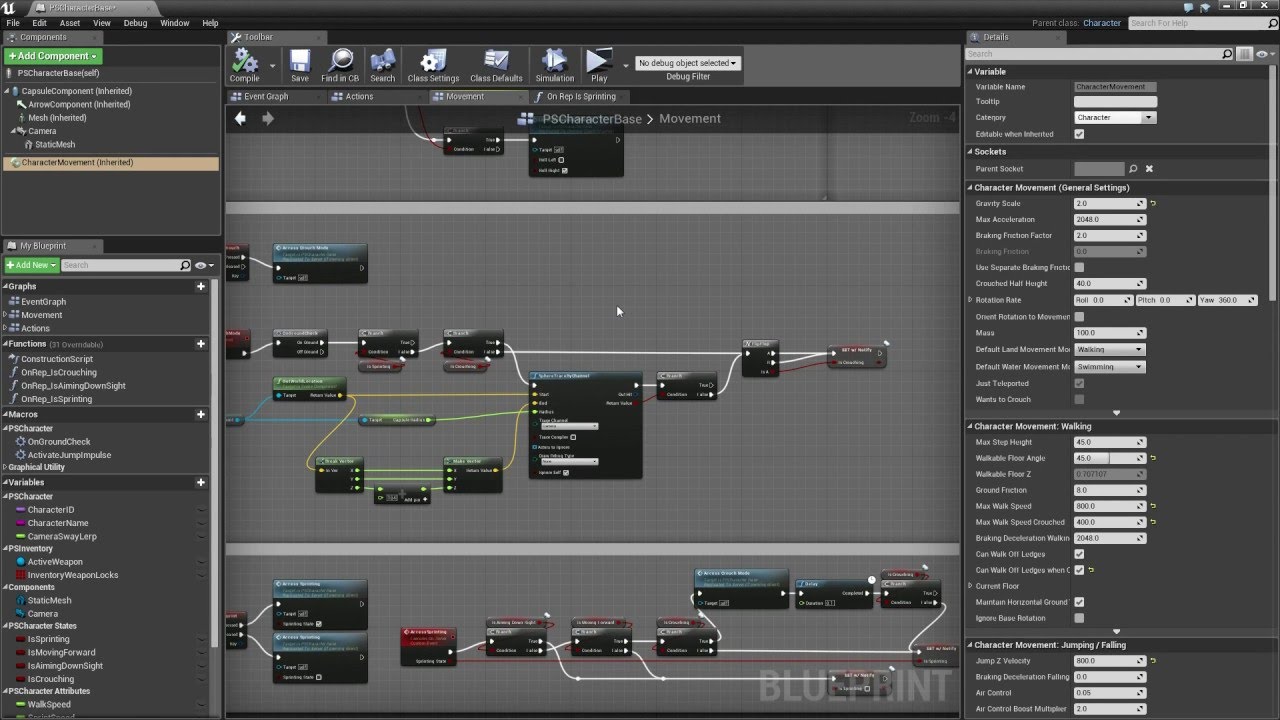
Task: Enable Use Separate Braking Friction checkbox
Action: click(x=1079, y=268)
